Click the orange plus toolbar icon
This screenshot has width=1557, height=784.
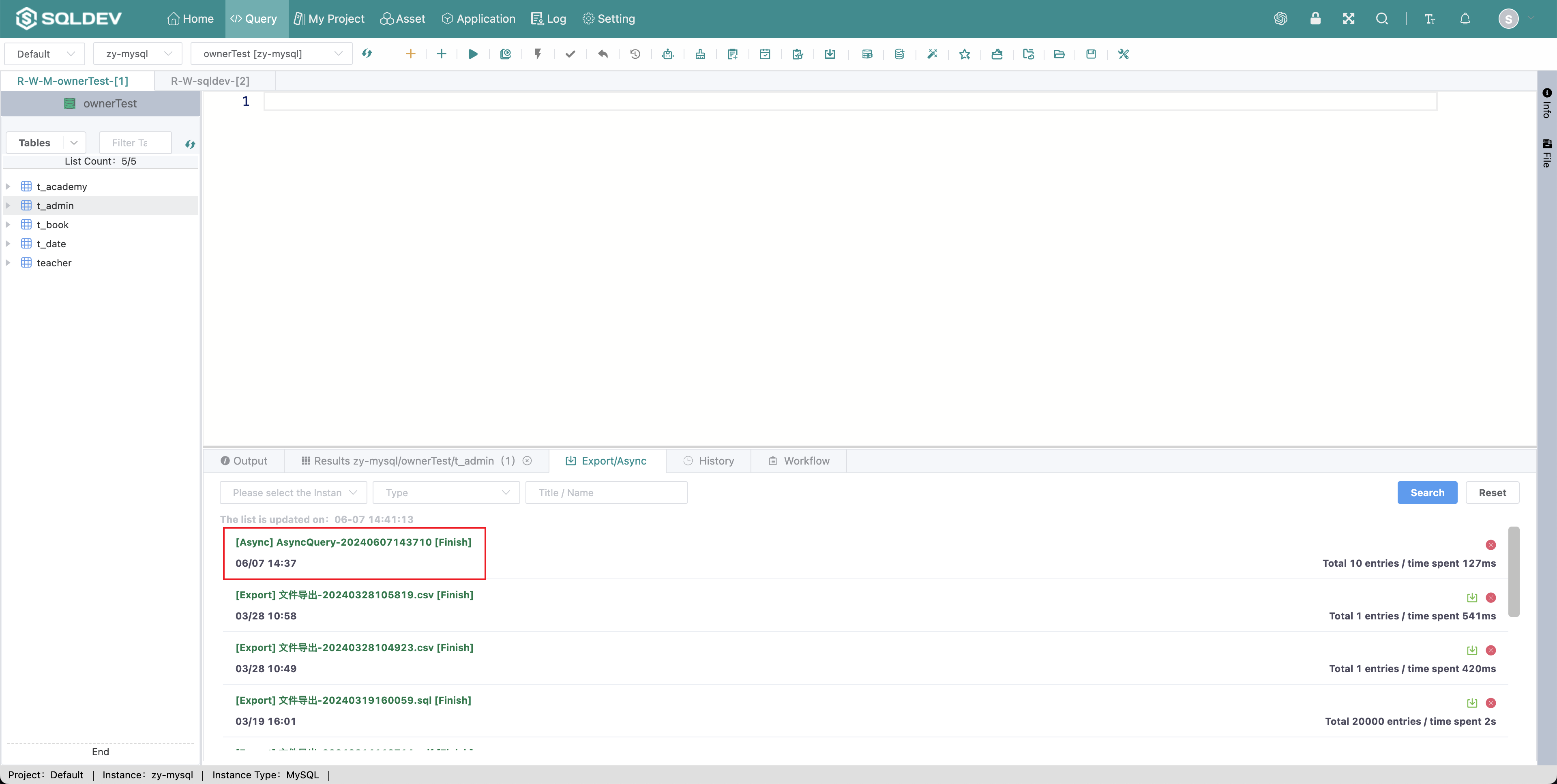[410, 54]
